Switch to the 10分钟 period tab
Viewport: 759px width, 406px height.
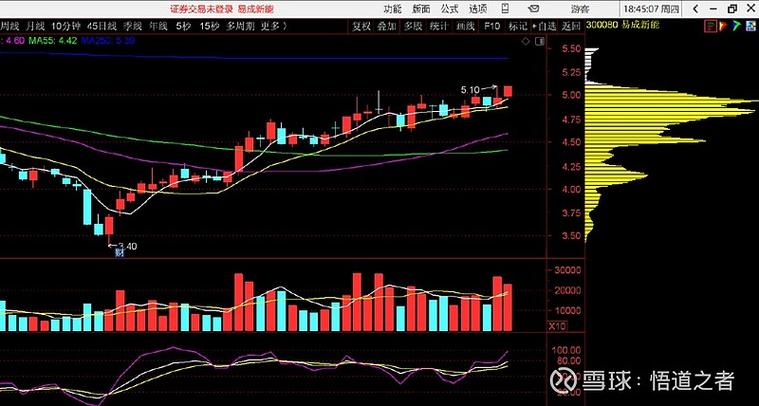(67, 24)
